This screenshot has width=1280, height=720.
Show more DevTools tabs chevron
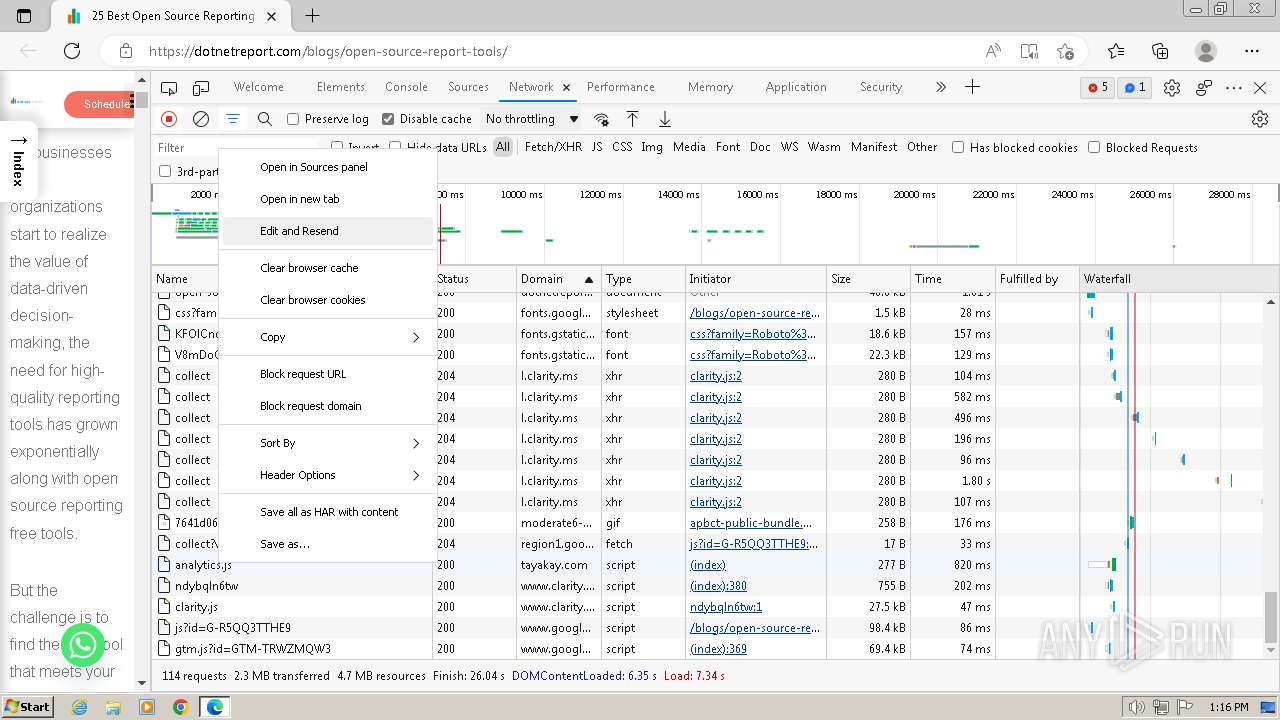(x=940, y=87)
